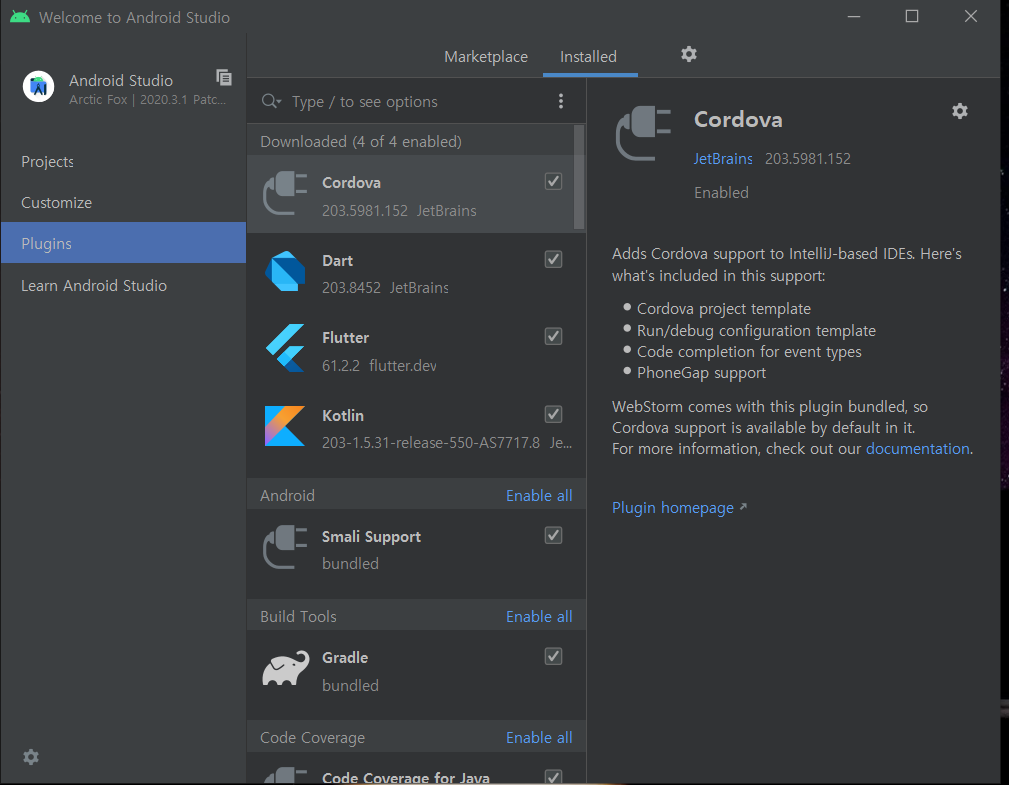Uncheck the Dart plugin checkbox
The height and width of the screenshot is (785, 1009).
pyautogui.click(x=553, y=259)
